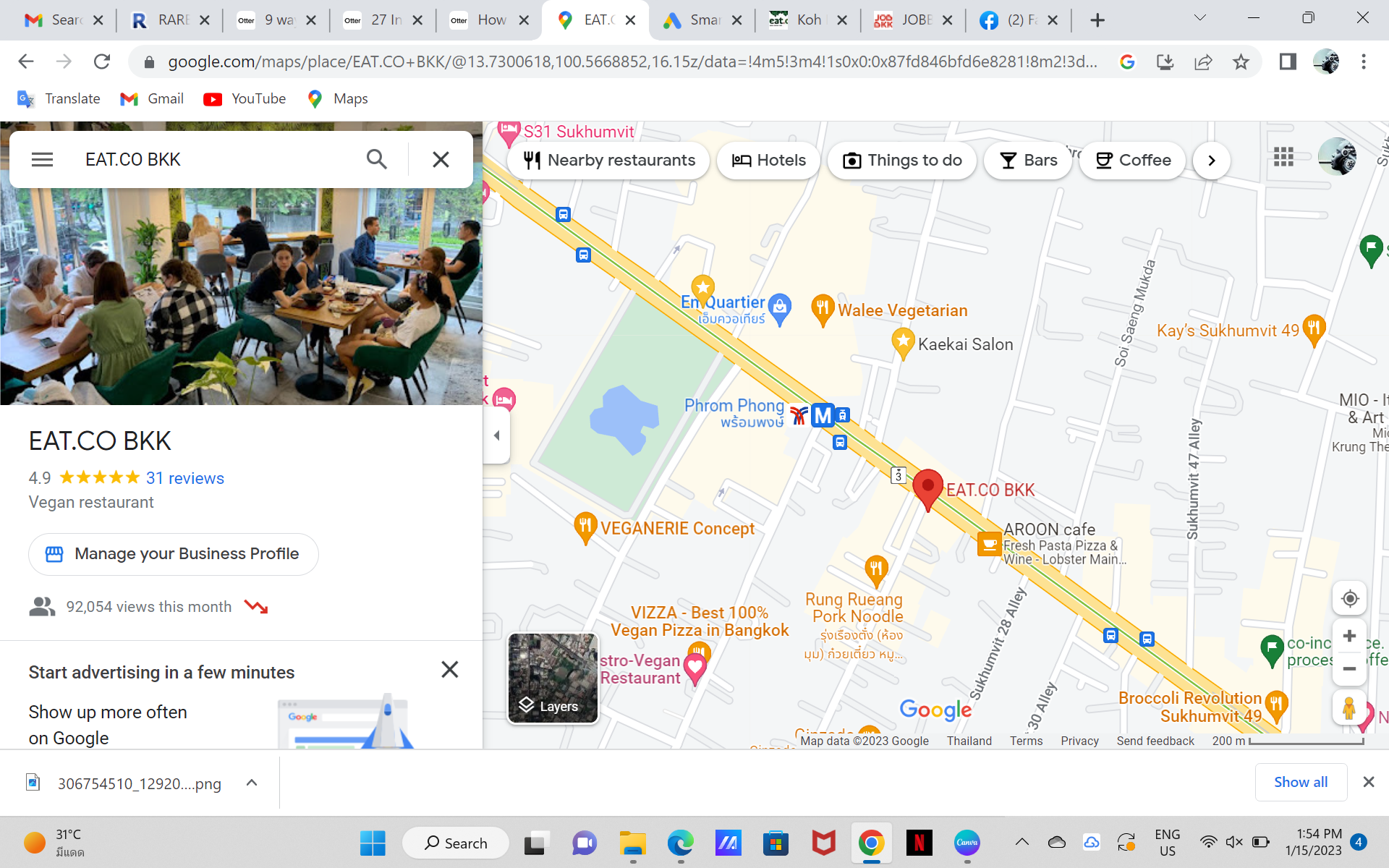Viewport: 1389px width, 868px height.
Task: Zoom in on the map
Action: (x=1349, y=636)
